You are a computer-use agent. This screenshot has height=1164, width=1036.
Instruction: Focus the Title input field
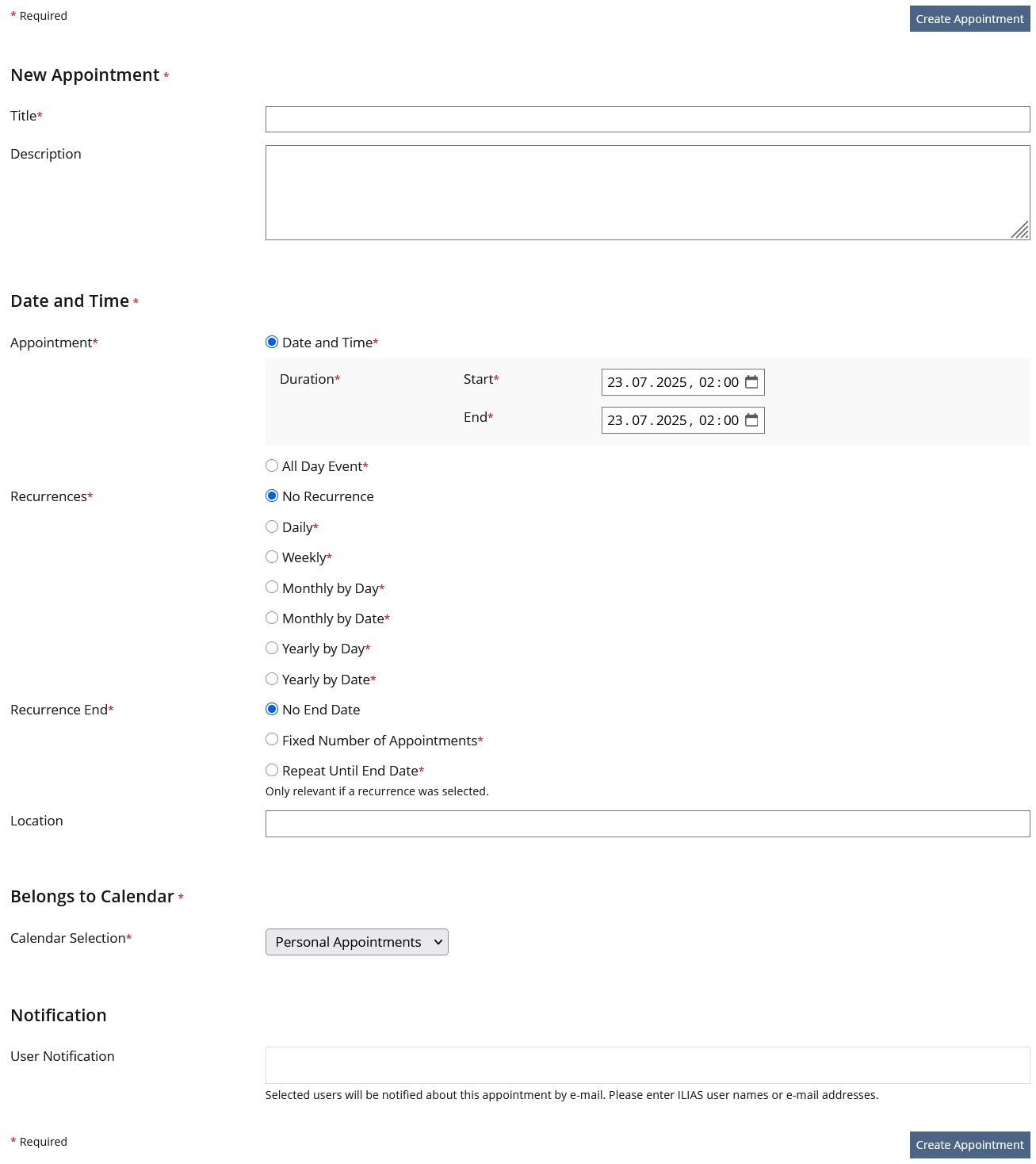[x=647, y=120]
